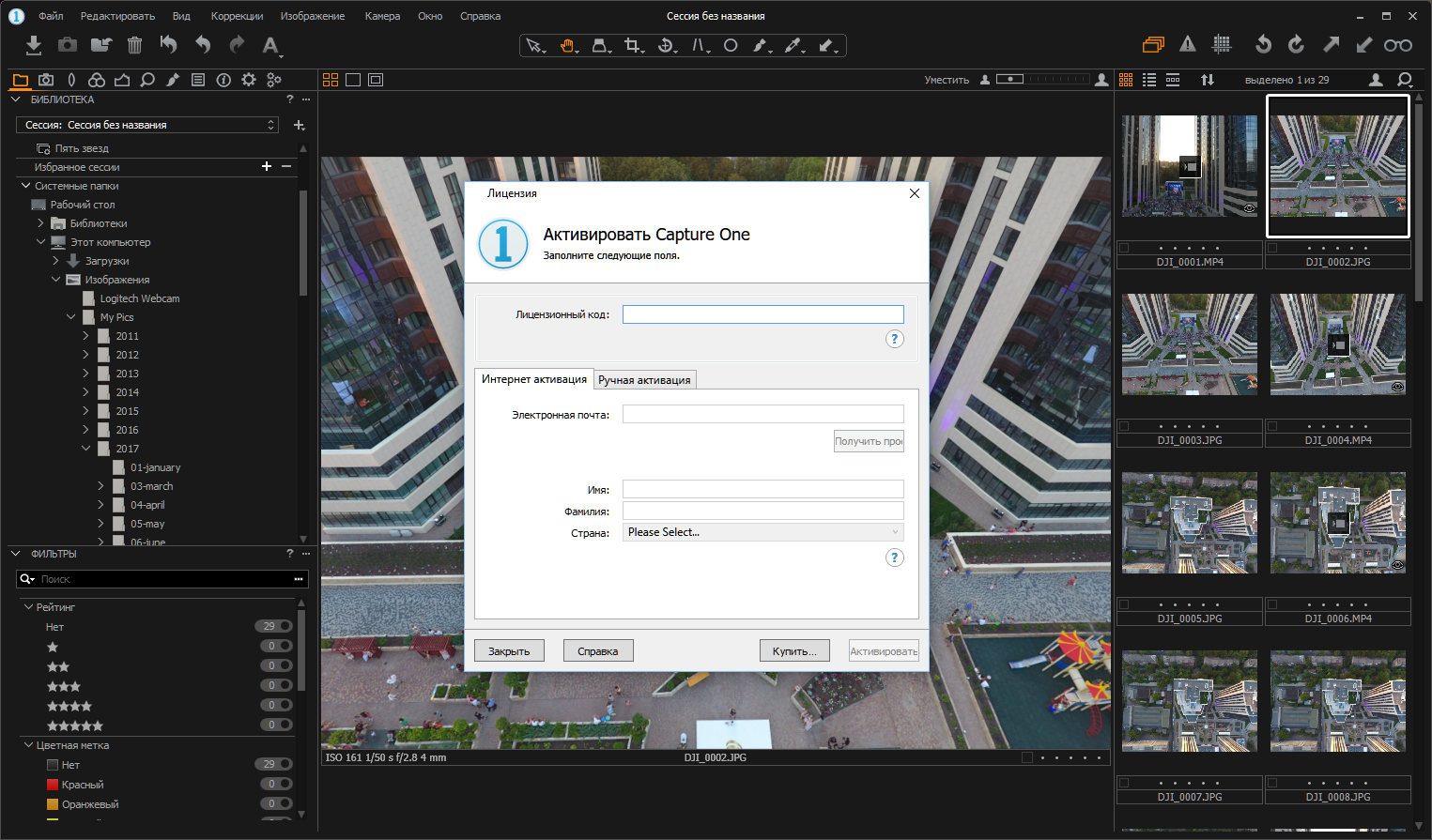Screen dimensions: 1432x840
Task: Click the trash bin Delete icon
Action: (134, 45)
